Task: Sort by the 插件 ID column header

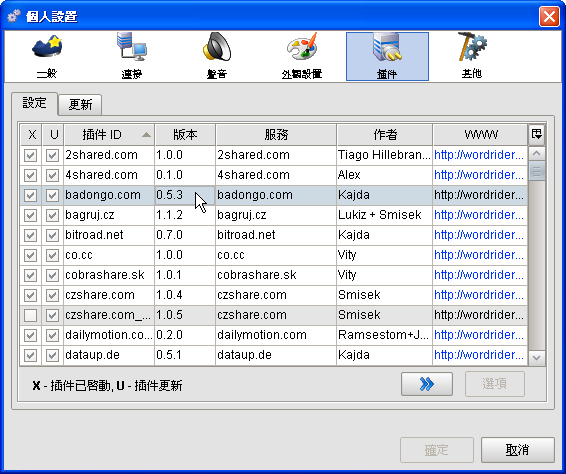Action: click(x=109, y=135)
